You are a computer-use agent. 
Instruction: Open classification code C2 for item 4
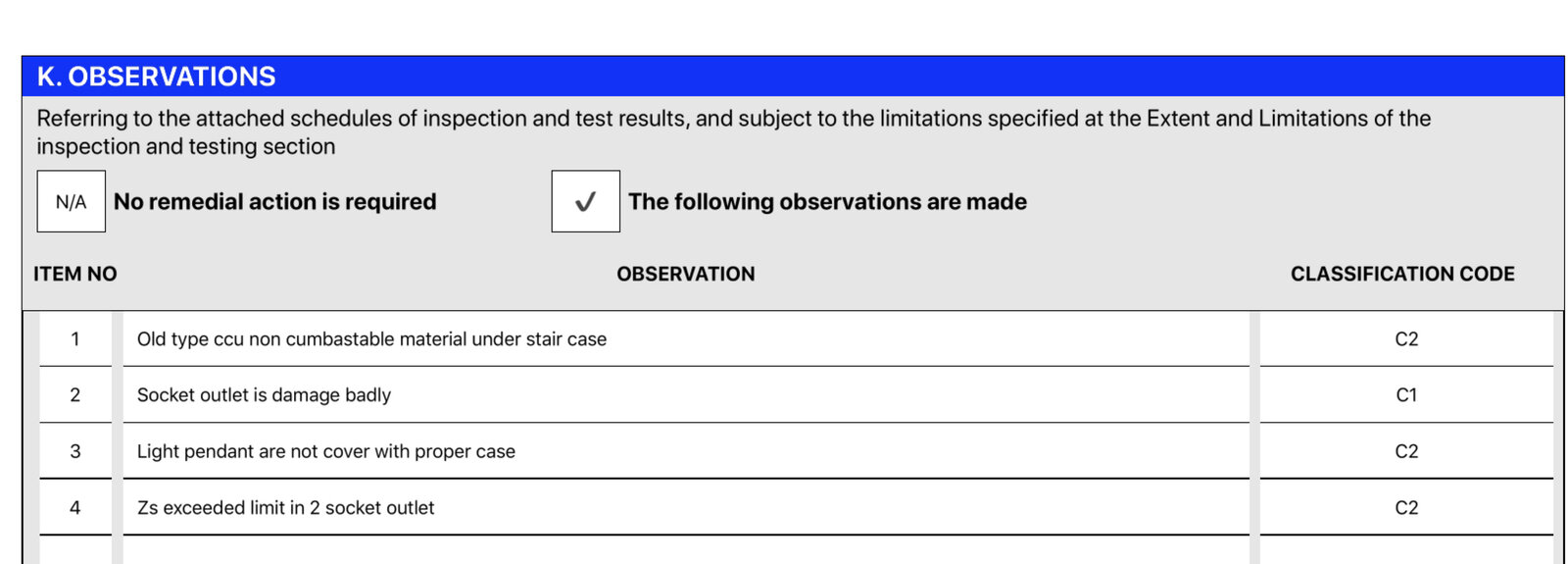tap(1406, 507)
